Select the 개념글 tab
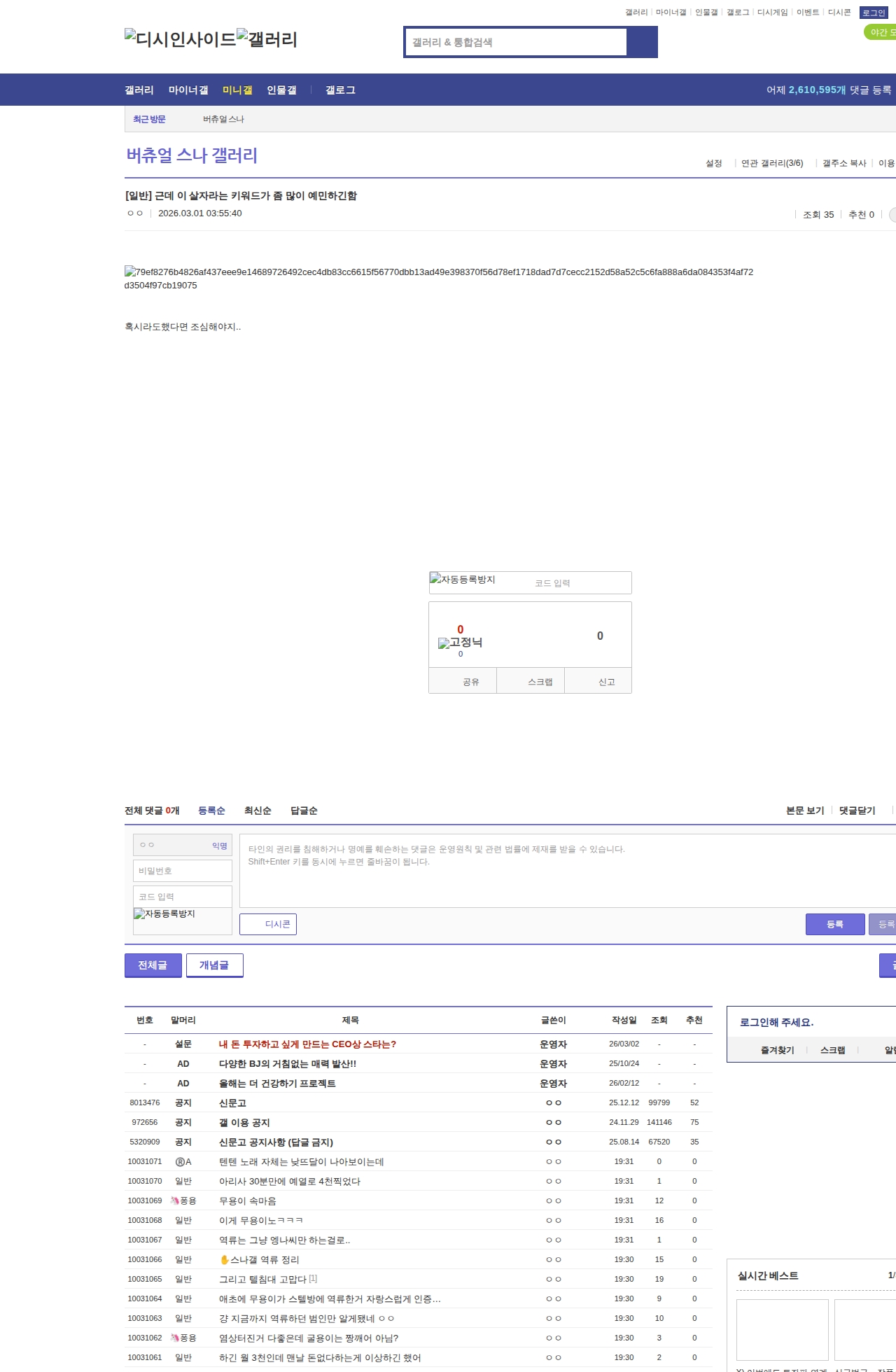This screenshot has width=896, height=1372. coord(214,965)
